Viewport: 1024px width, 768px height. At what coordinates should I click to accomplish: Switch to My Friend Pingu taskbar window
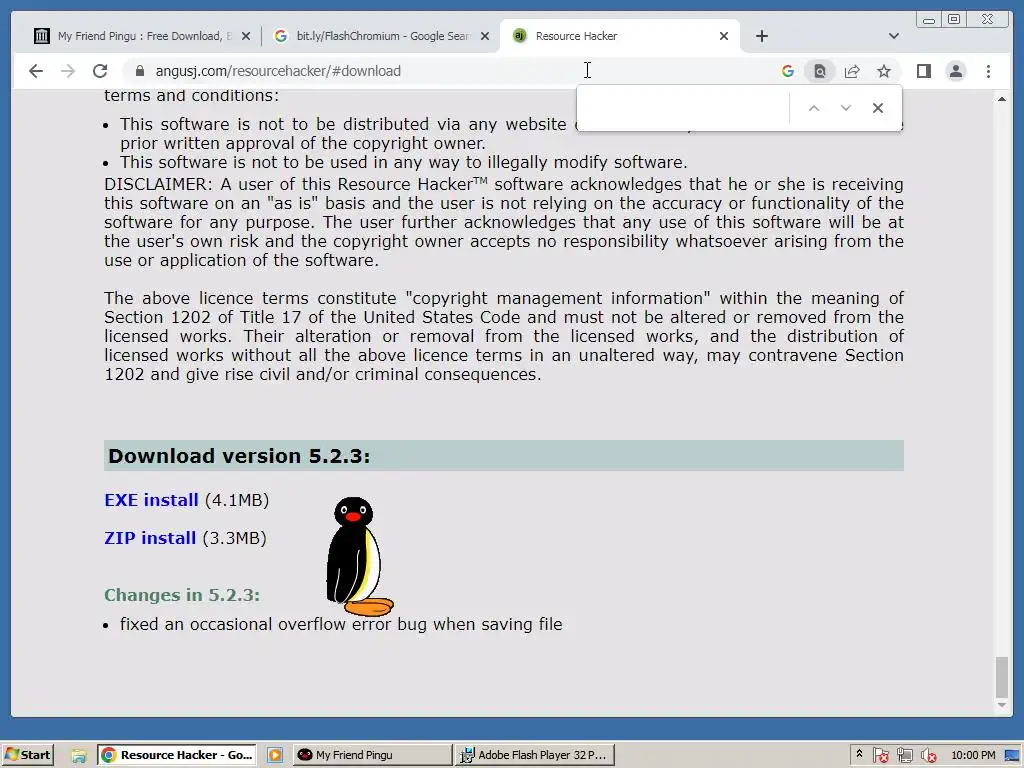pos(372,755)
